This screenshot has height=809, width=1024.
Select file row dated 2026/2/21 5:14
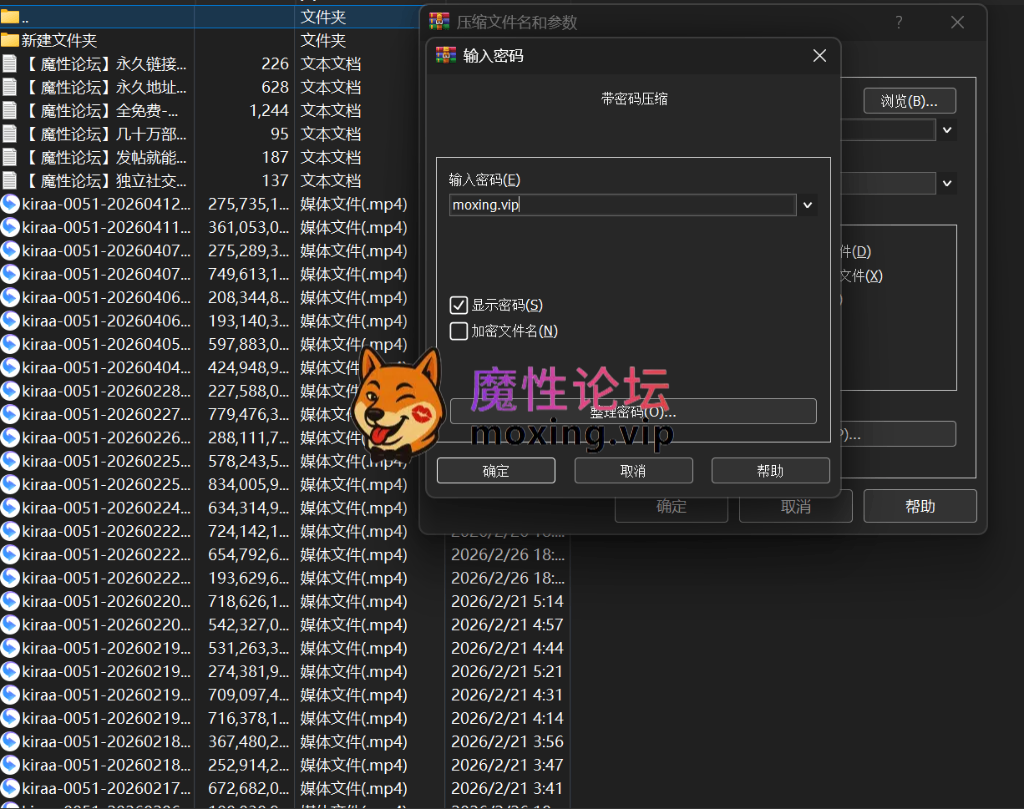pos(285,601)
